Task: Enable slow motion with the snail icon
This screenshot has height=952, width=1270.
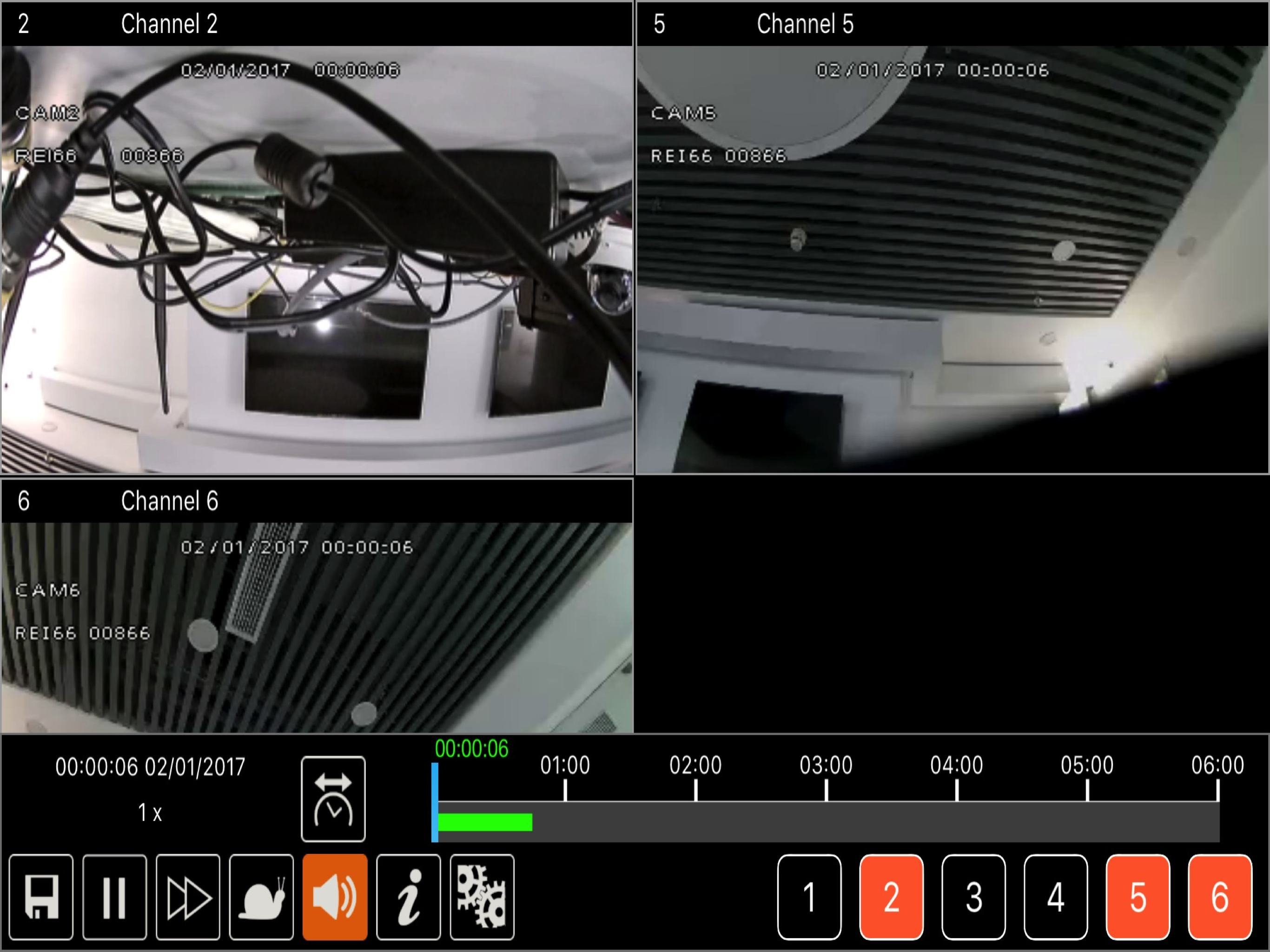Action: [261, 896]
